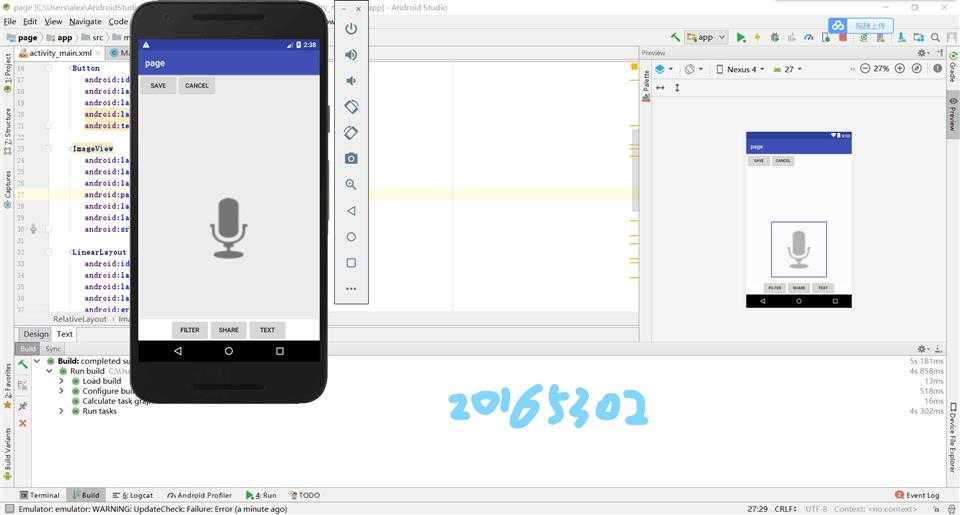Click the emulator volume down icon
Viewport: 960px width, 515px height.
click(351, 80)
